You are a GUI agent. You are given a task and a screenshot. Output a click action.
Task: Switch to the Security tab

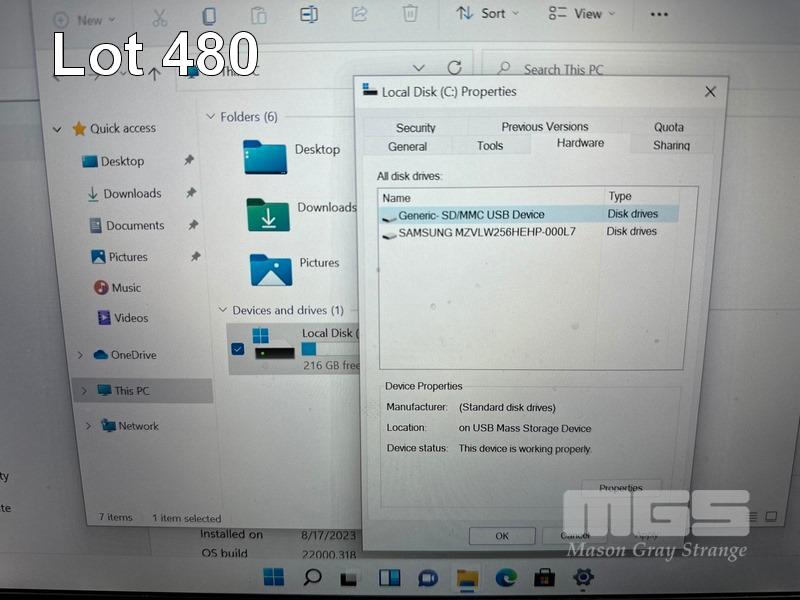pyautogui.click(x=415, y=128)
